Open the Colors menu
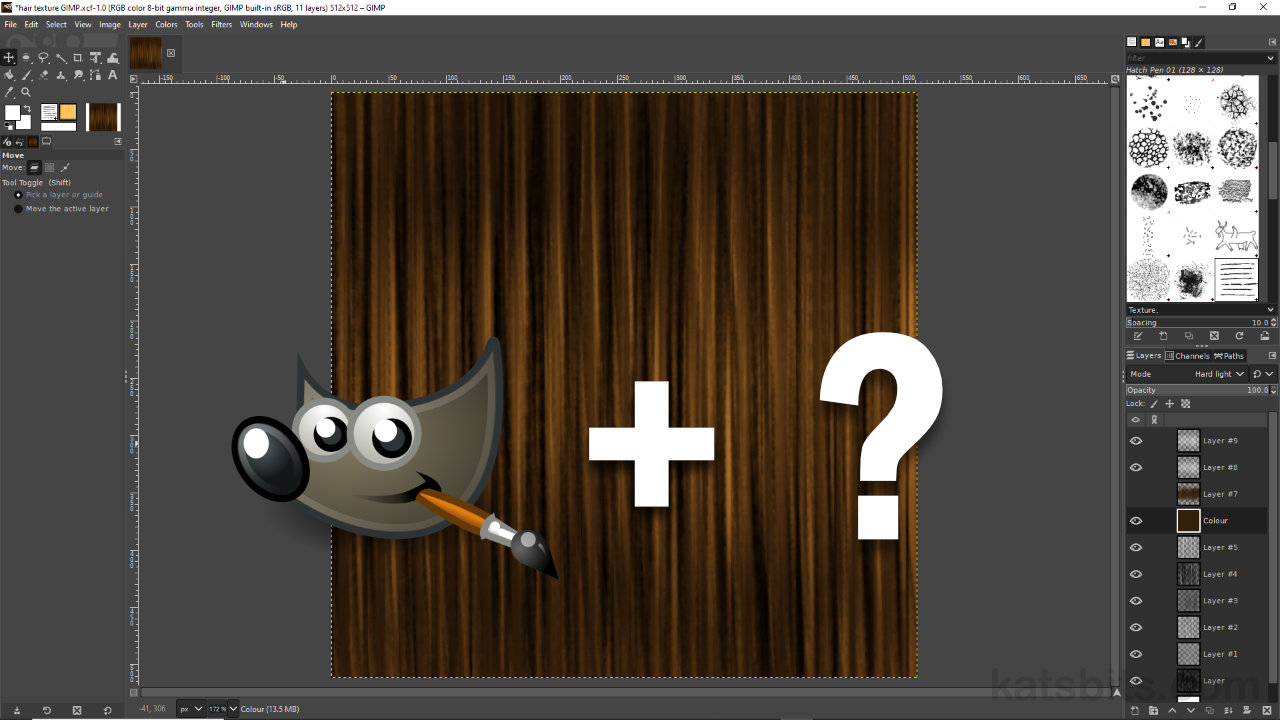This screenshot has height=720, width=1280. [x=166, y=24]
